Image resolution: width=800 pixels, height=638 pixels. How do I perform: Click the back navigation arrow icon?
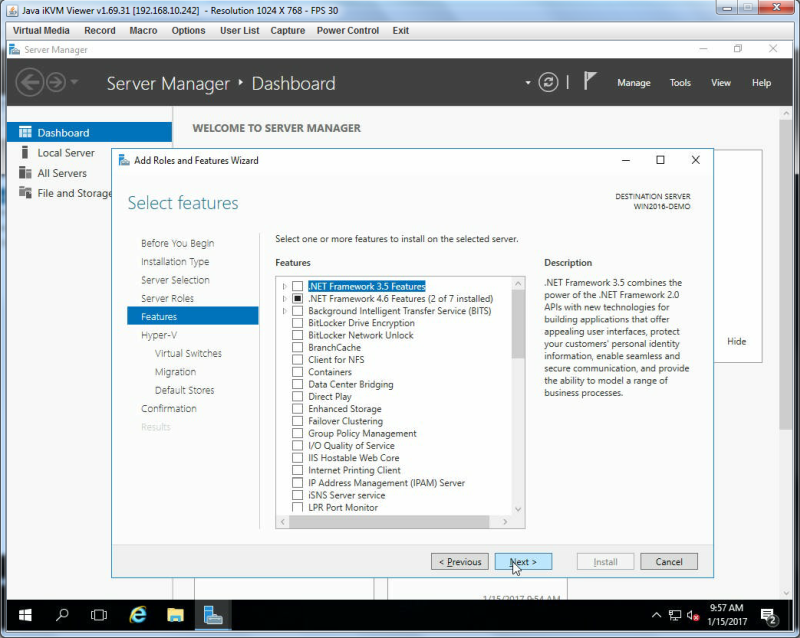pyautogui.click(x=30, y=82)
